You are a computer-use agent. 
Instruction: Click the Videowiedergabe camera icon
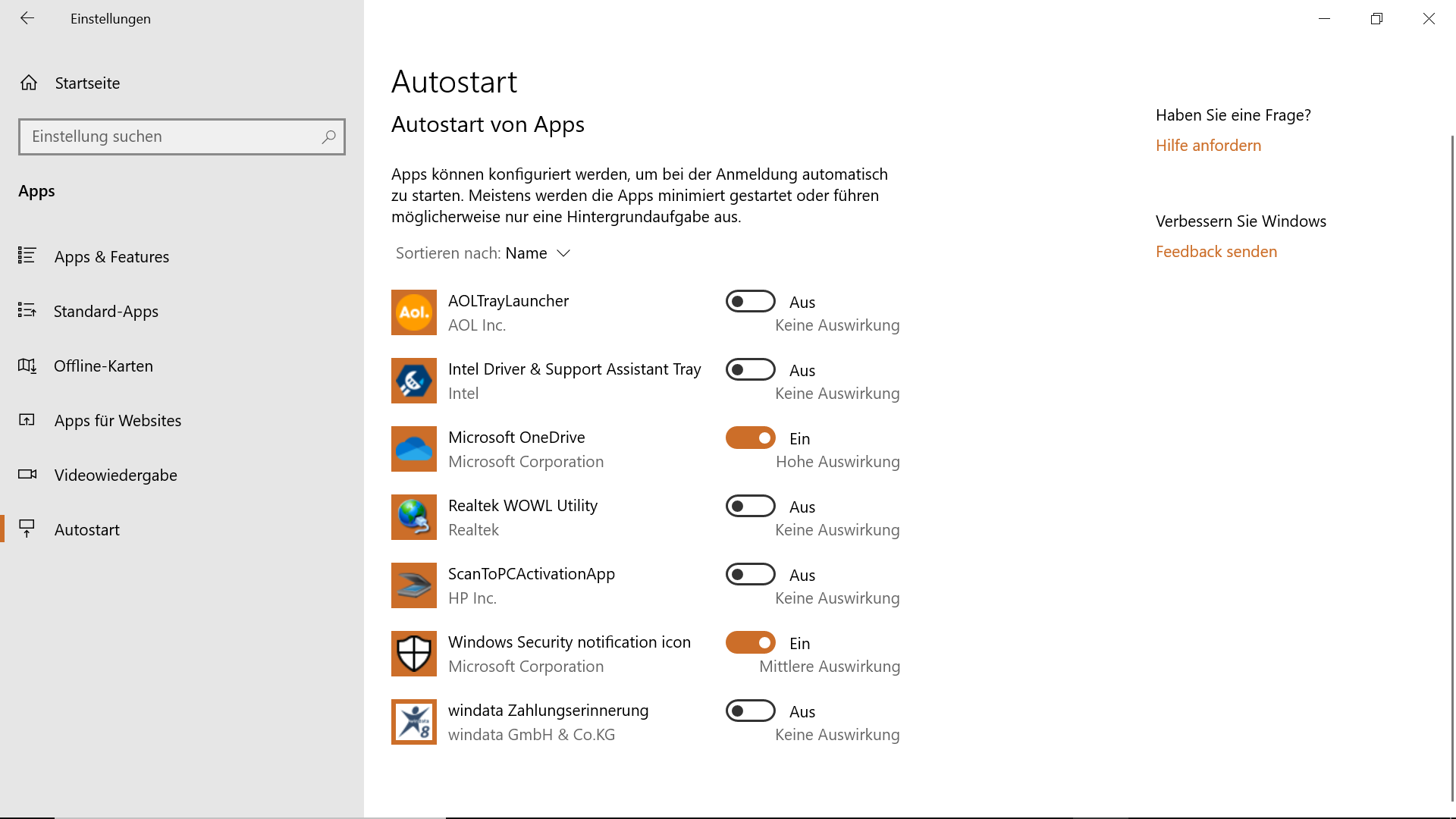27,474
